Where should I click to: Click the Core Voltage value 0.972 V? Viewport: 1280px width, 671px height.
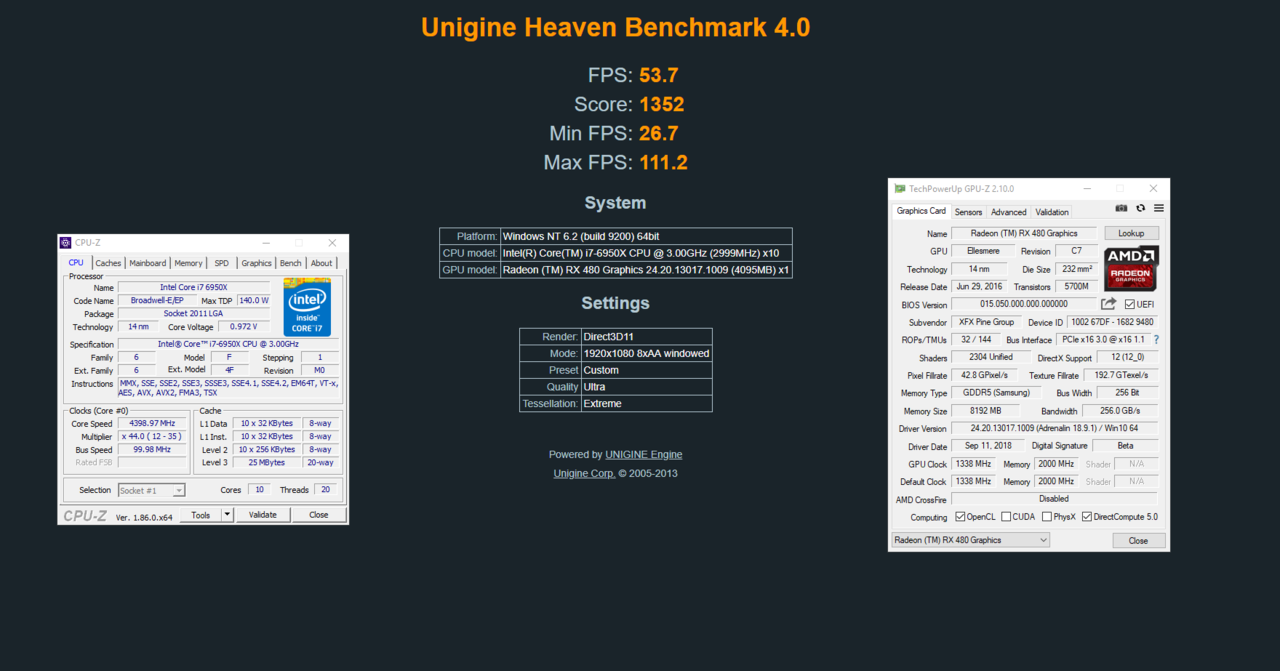click(x=243, y=327)
